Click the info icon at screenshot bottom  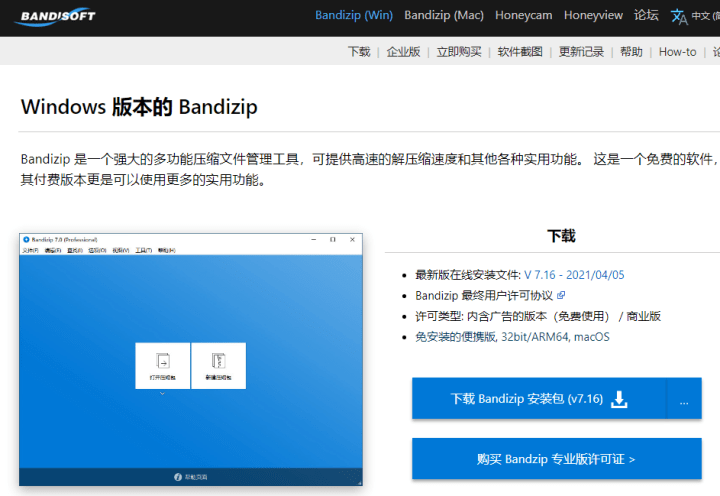[178, 477]
